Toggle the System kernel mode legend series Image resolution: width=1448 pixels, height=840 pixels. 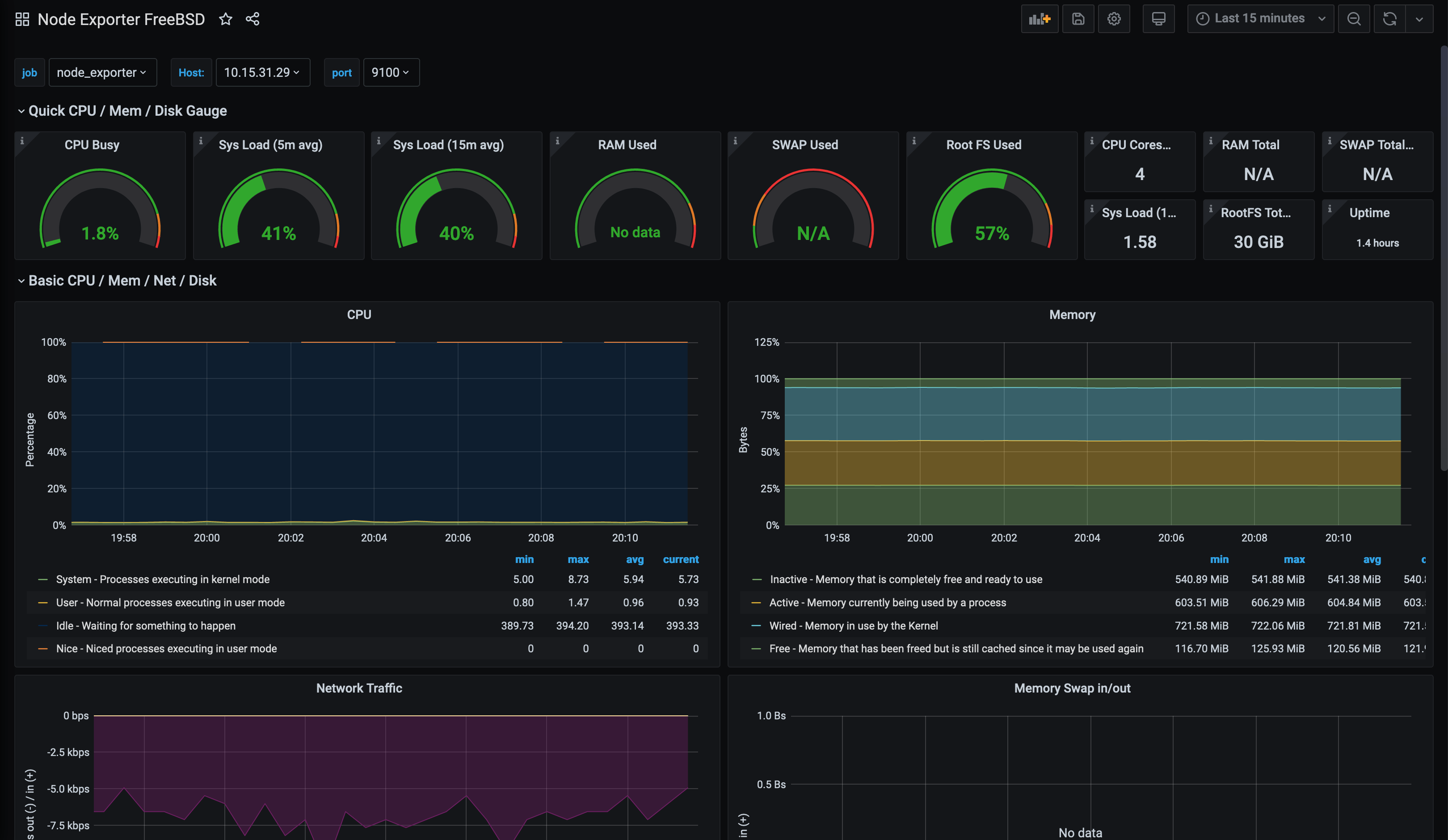[163, 579]
